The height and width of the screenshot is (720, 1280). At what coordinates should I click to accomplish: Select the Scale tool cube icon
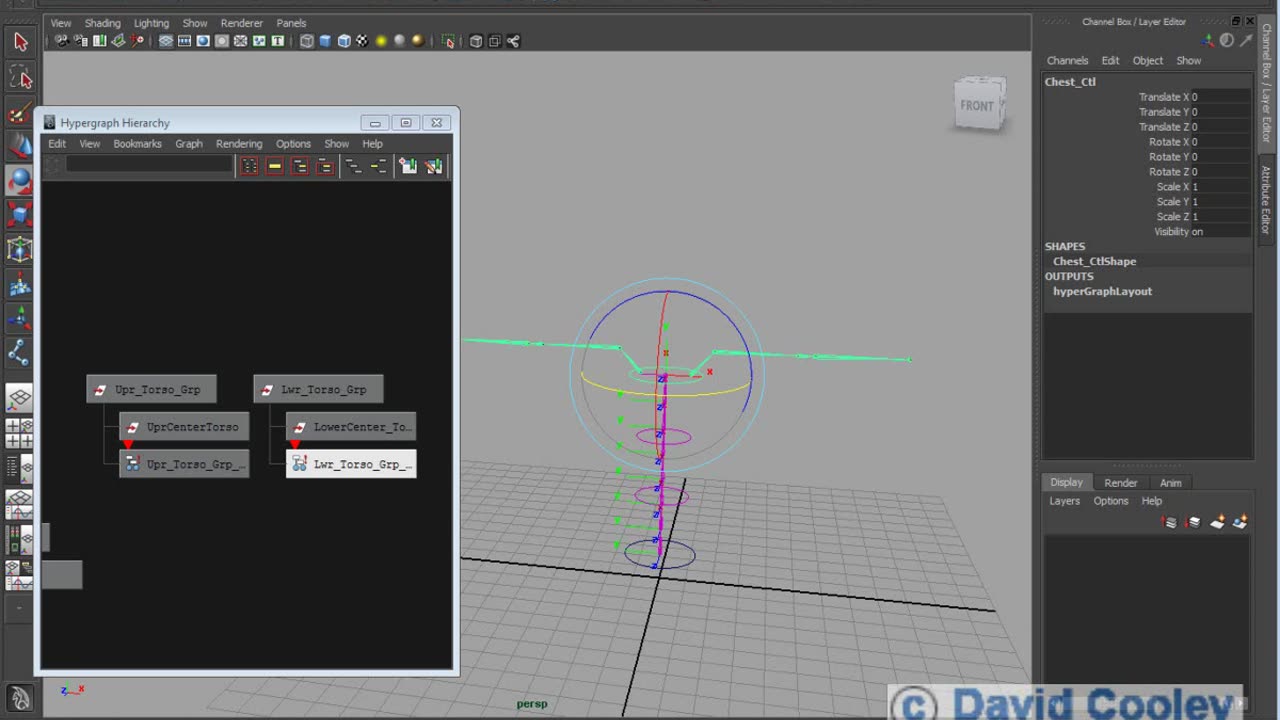tap(20, 216)
